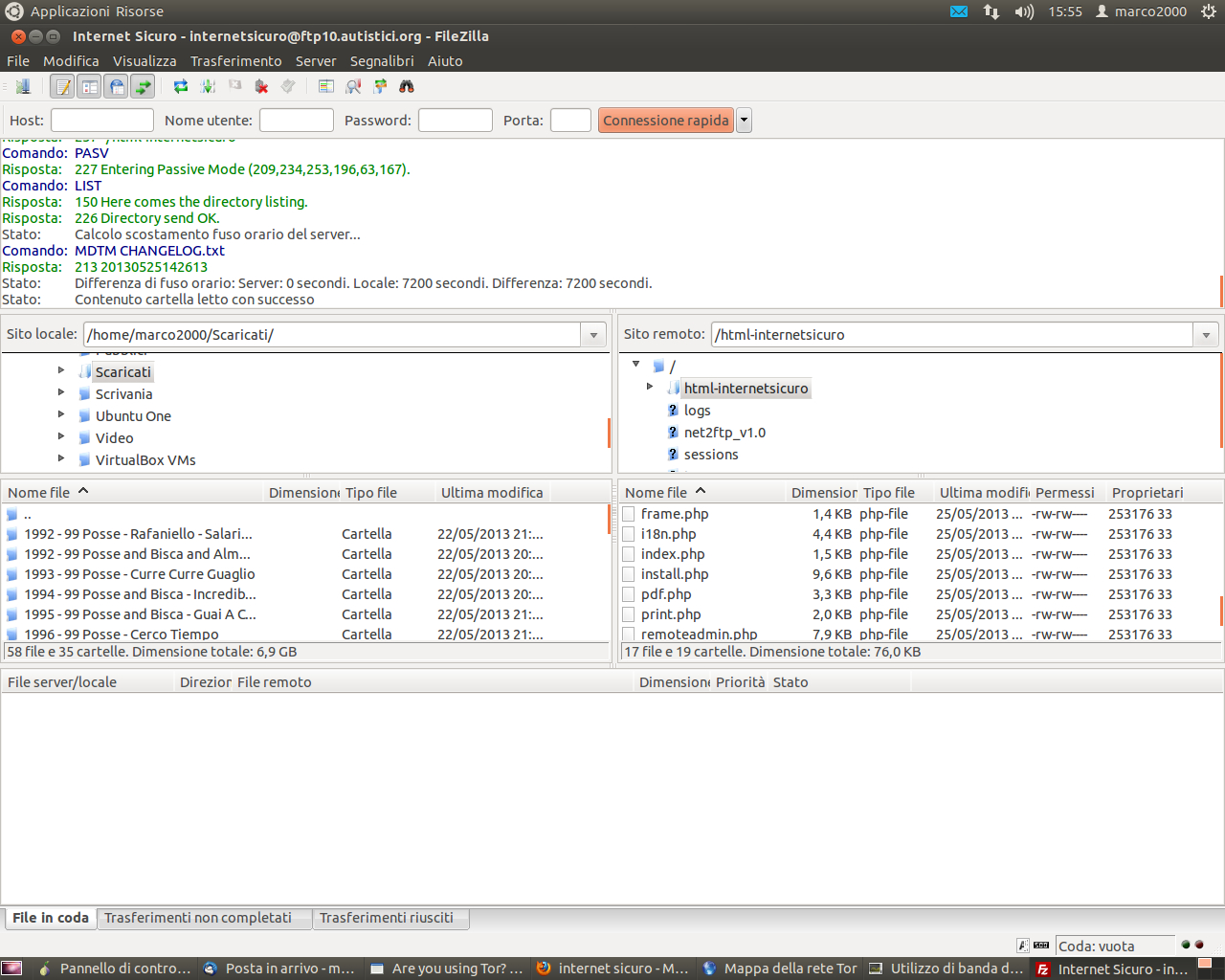Click the file icon of index.php
Image resolution: width=1225 pixels, height=980 pixels.
[629, 554]
